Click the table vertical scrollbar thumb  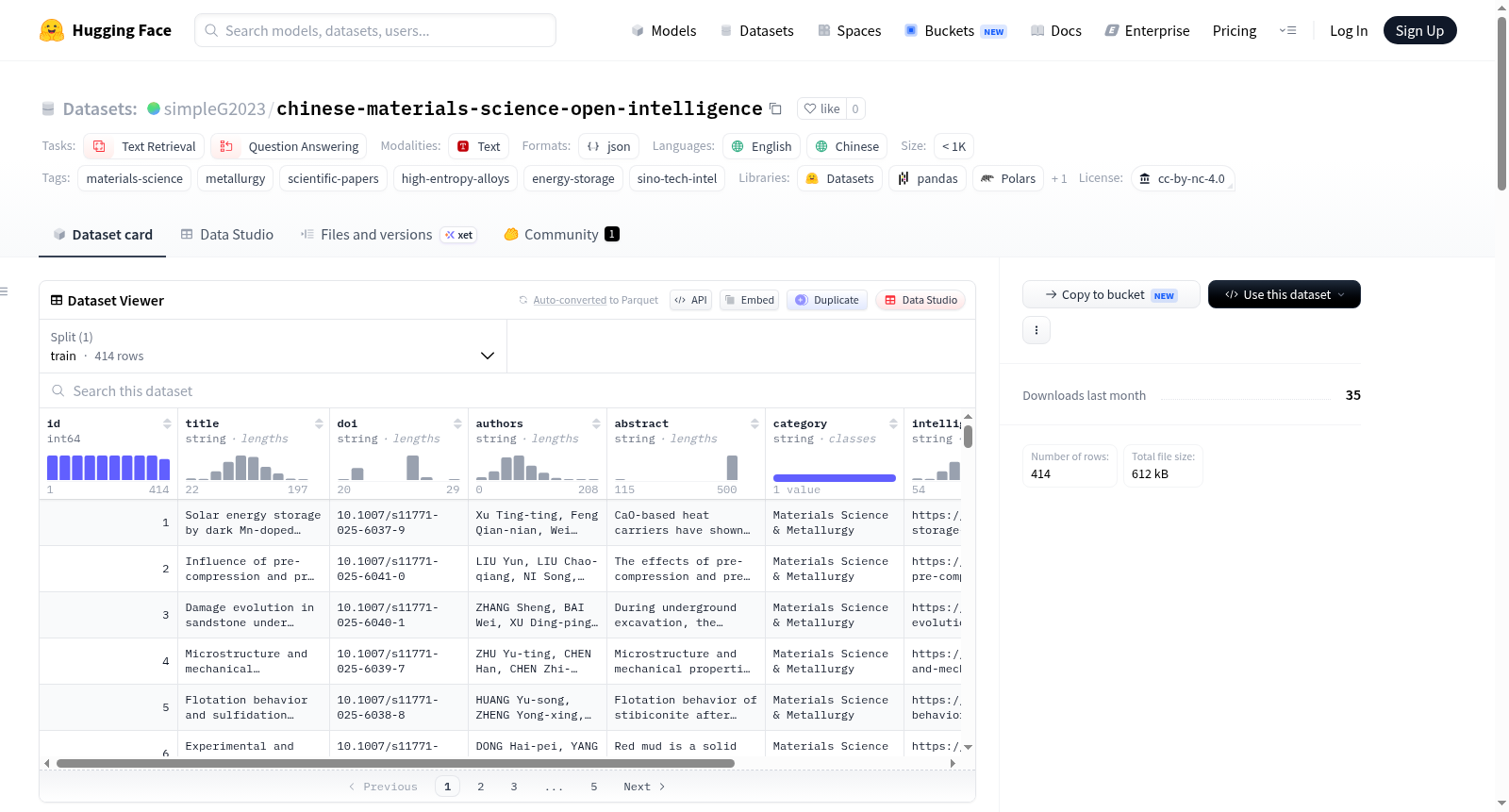(x=968, y=437)
